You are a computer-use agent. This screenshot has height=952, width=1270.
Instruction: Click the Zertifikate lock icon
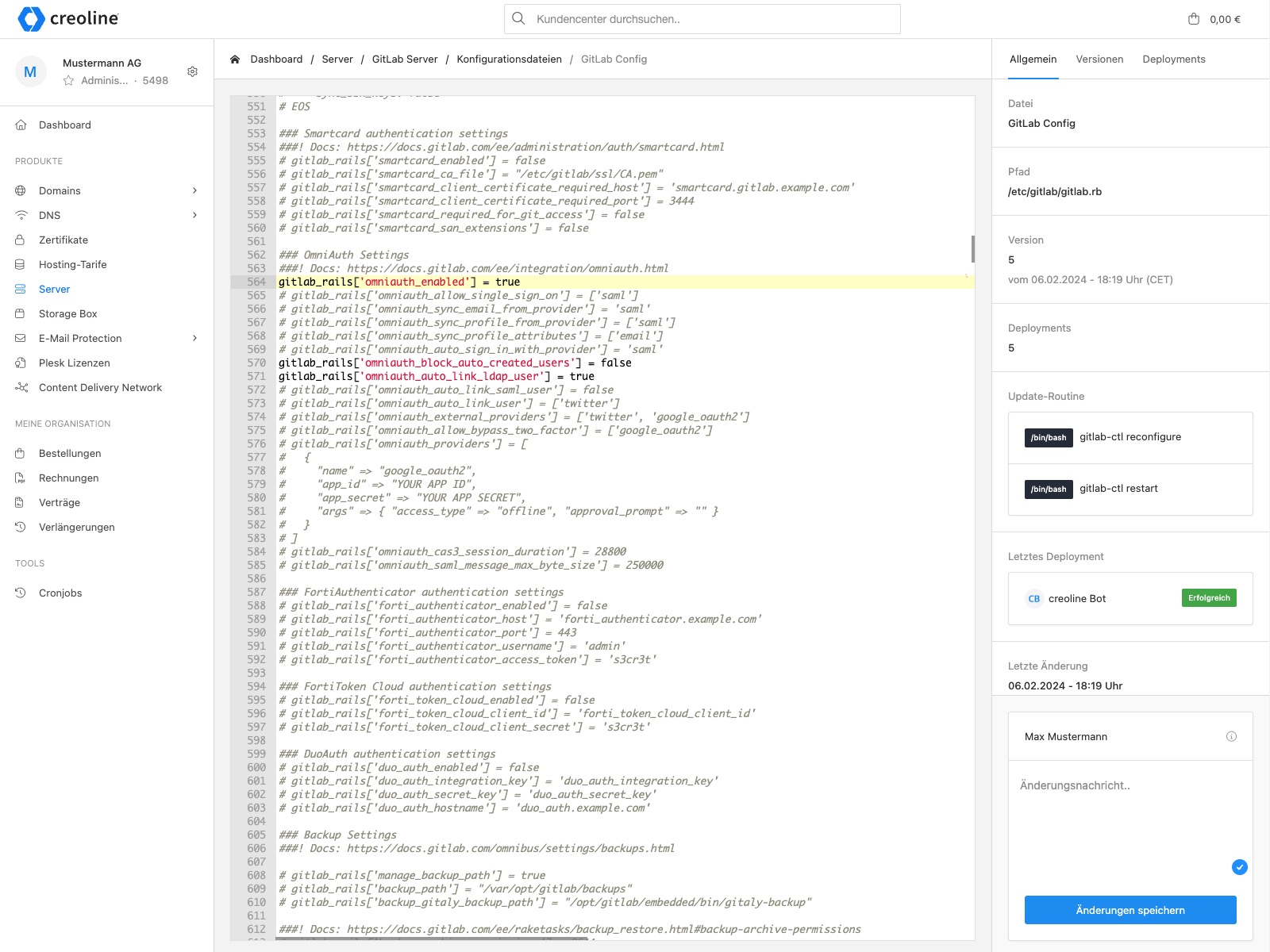[21, 240]
